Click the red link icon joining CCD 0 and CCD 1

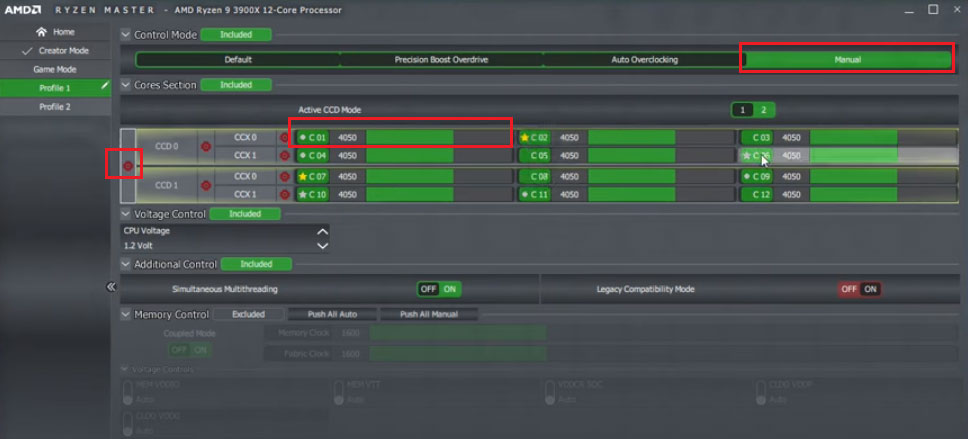(x=127, y=165)
